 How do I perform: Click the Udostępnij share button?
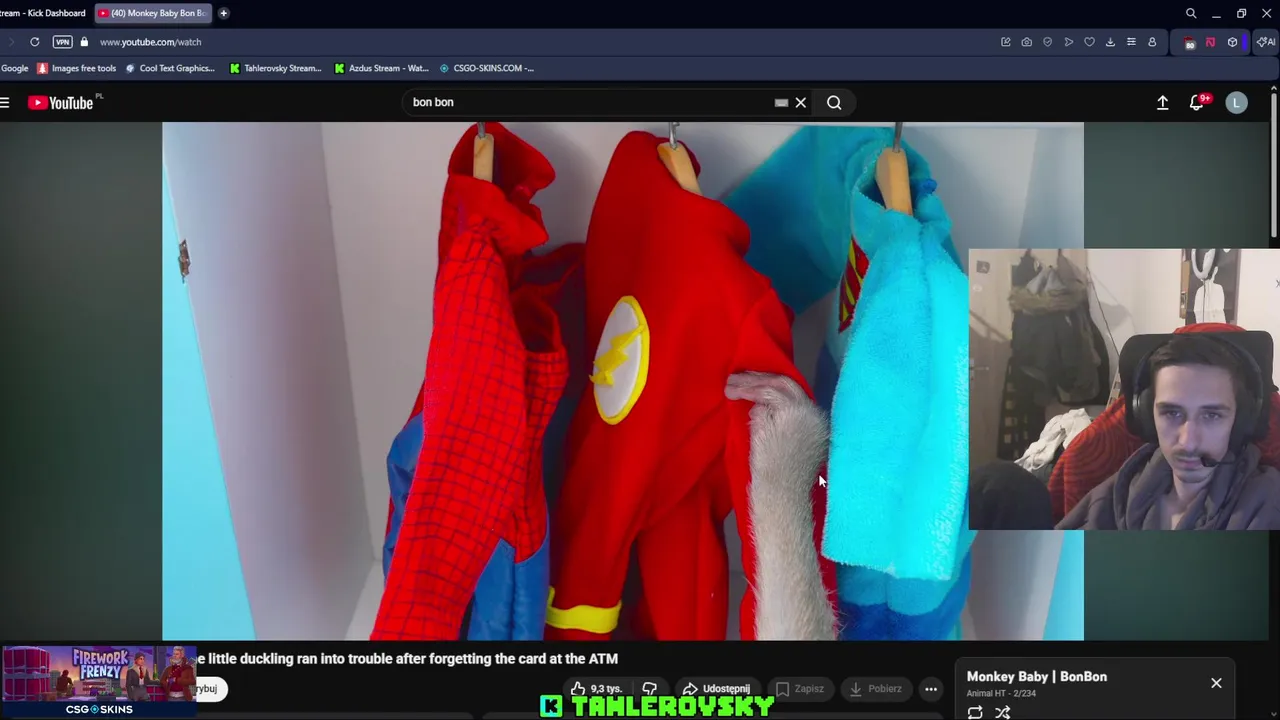click(716, 688)
